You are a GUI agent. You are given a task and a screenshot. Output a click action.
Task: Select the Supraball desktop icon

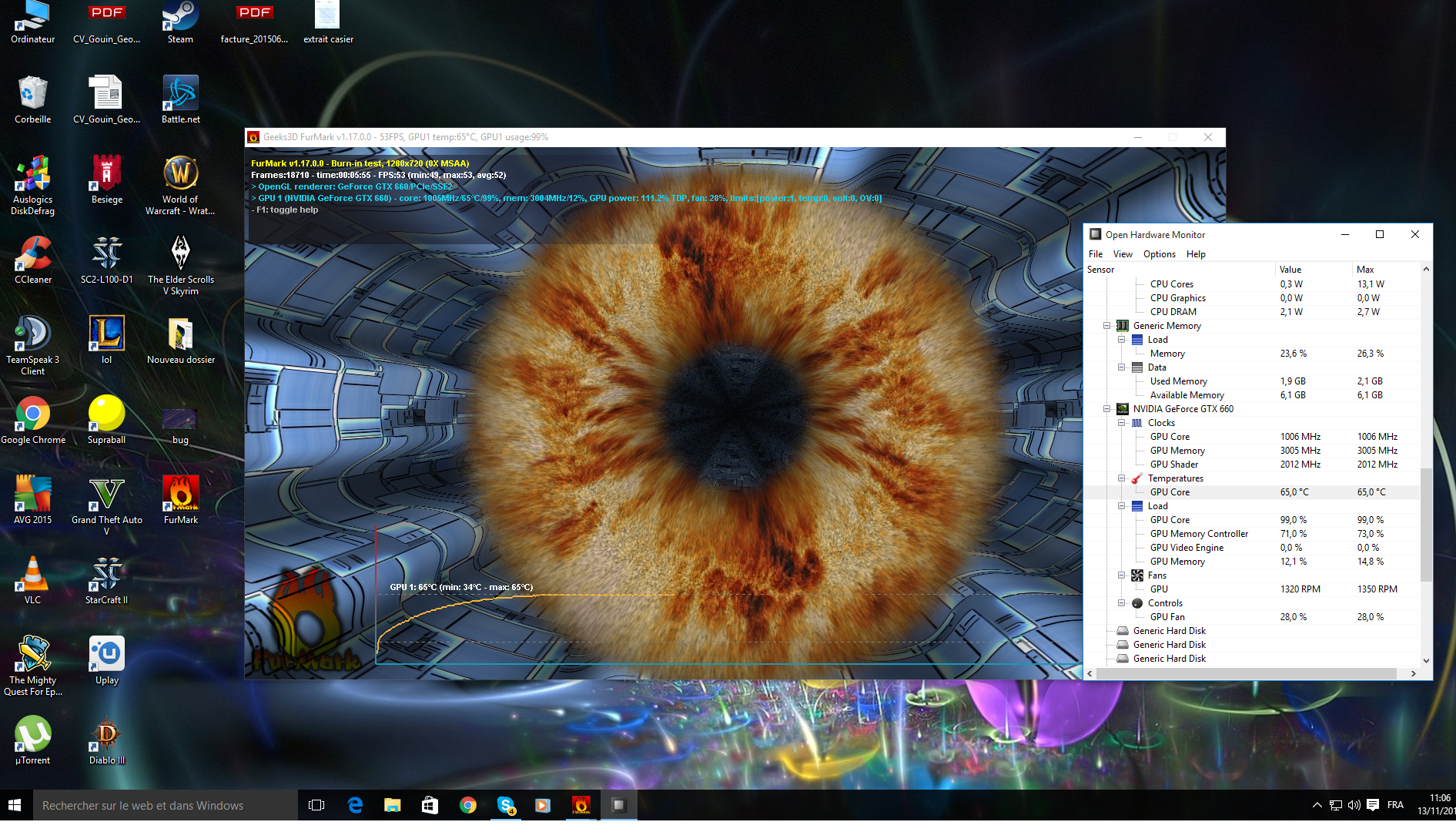[107, 420]
